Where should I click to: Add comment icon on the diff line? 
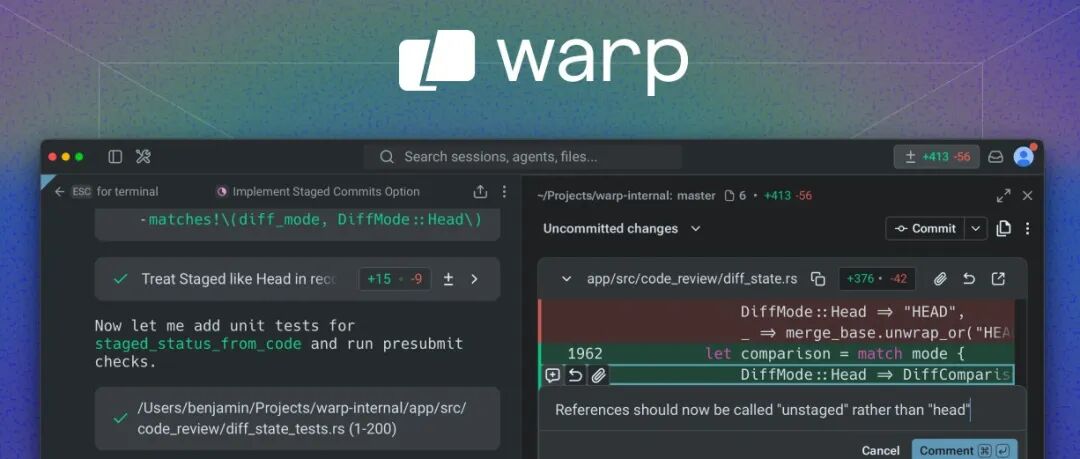click(x=552, y=376)
